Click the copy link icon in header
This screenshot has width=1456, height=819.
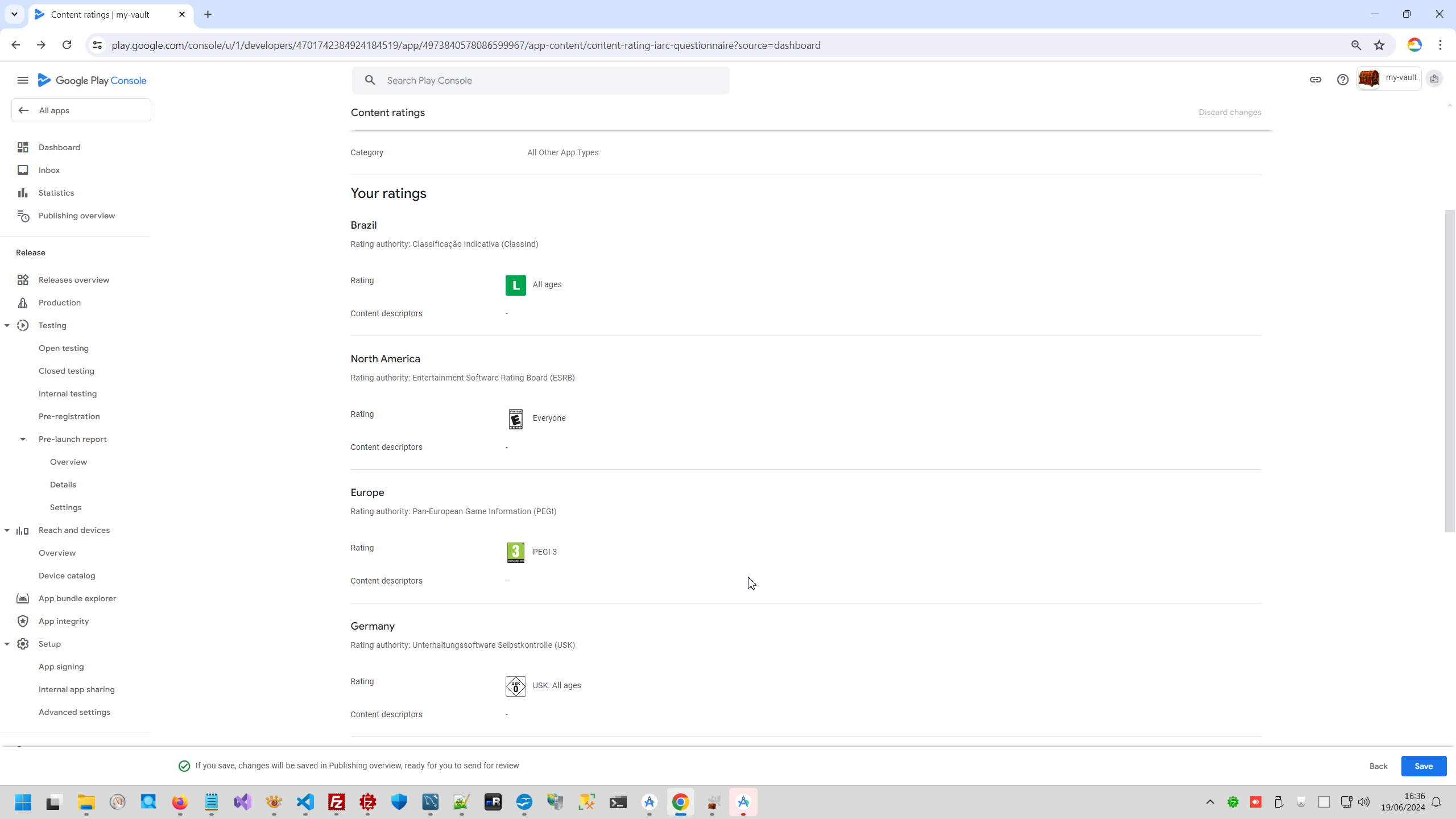click(x=1315, y=80)
